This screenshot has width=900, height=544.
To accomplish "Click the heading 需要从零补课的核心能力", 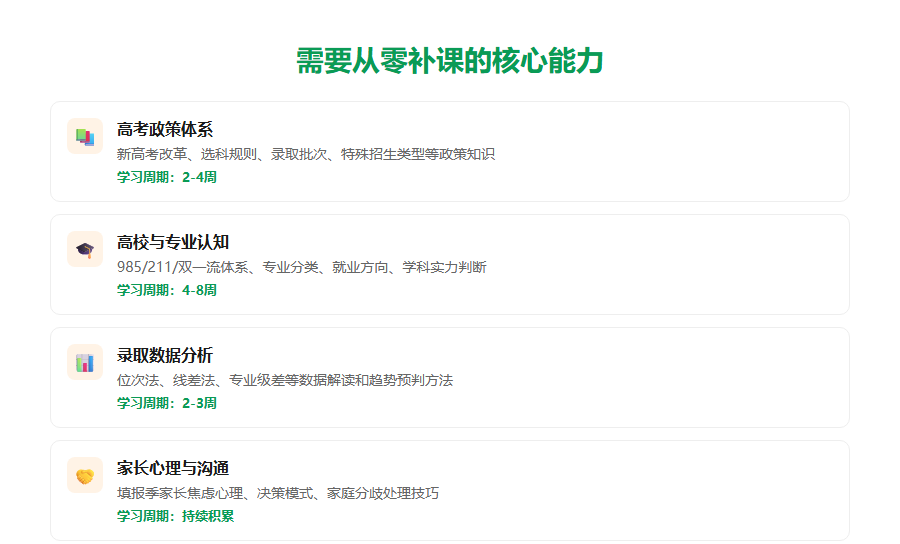I will click(449, 61).
